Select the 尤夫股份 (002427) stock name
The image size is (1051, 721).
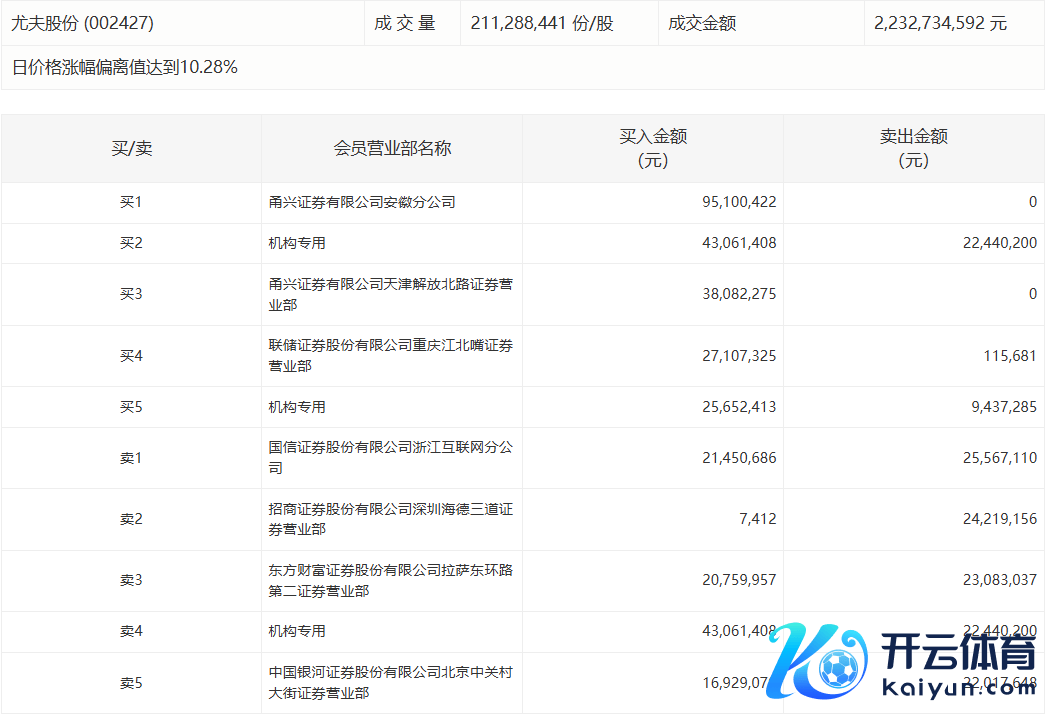point(83,22)
